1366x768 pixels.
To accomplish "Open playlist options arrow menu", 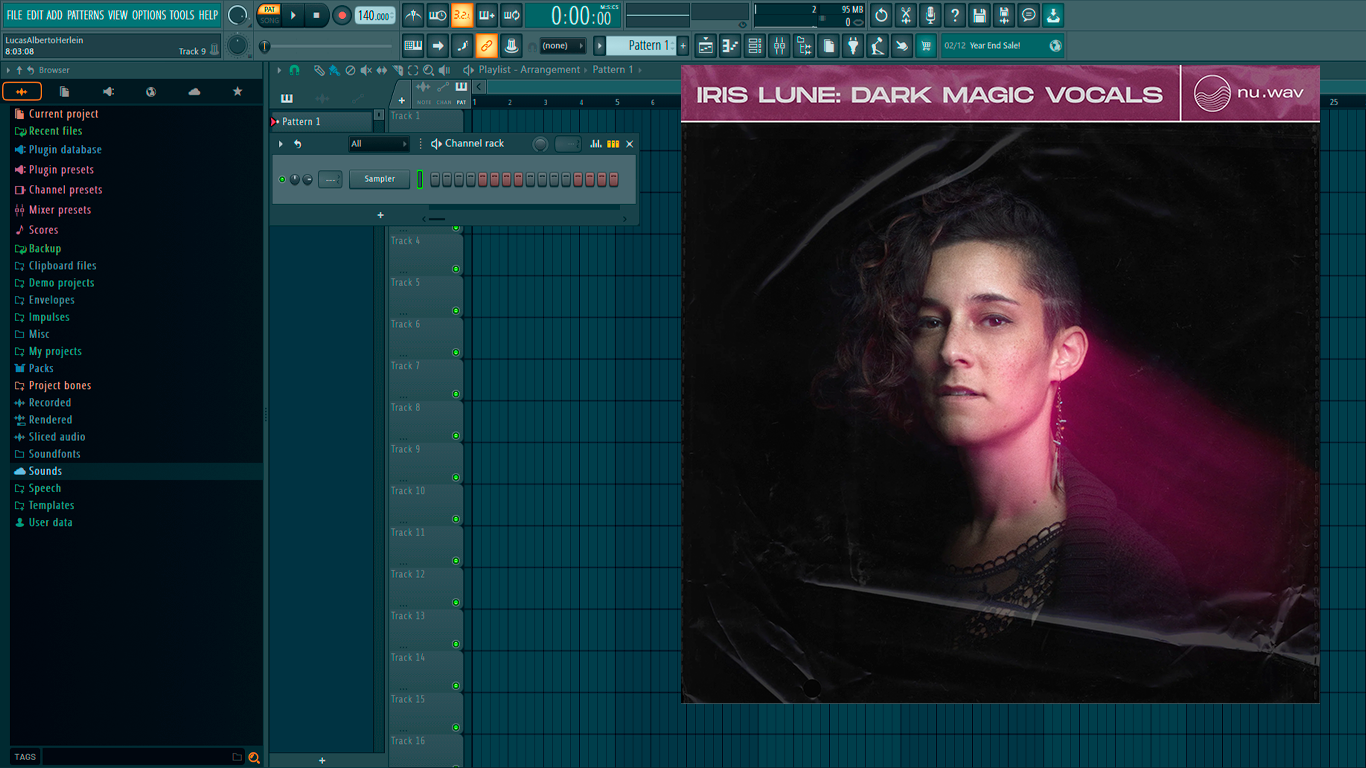I will coord(281,70).
